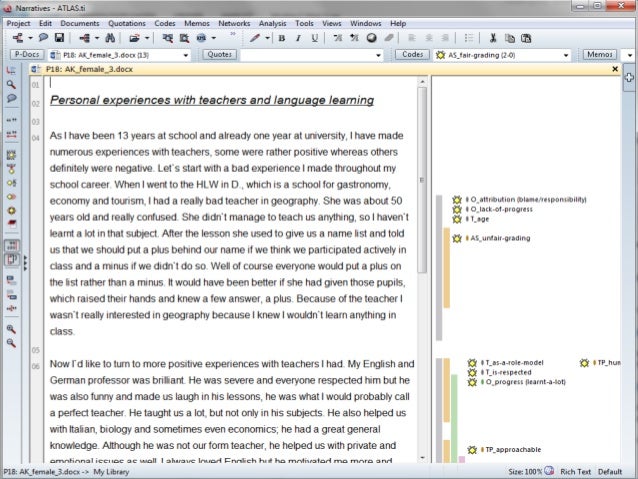The image size is (638, 479).
Task: Open the Codes dropdown showing AS_fair-grading
Action: (x=566, y=55)
